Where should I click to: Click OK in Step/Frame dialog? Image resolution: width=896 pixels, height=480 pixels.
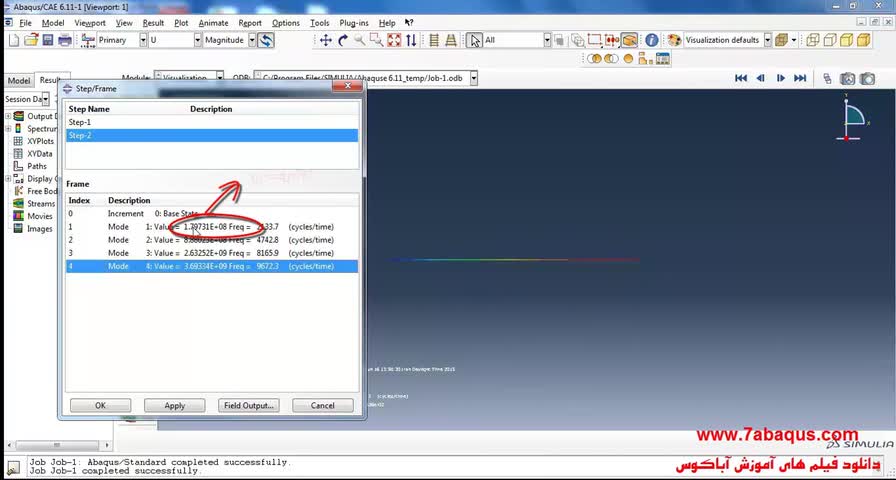[x=101, y=405]
